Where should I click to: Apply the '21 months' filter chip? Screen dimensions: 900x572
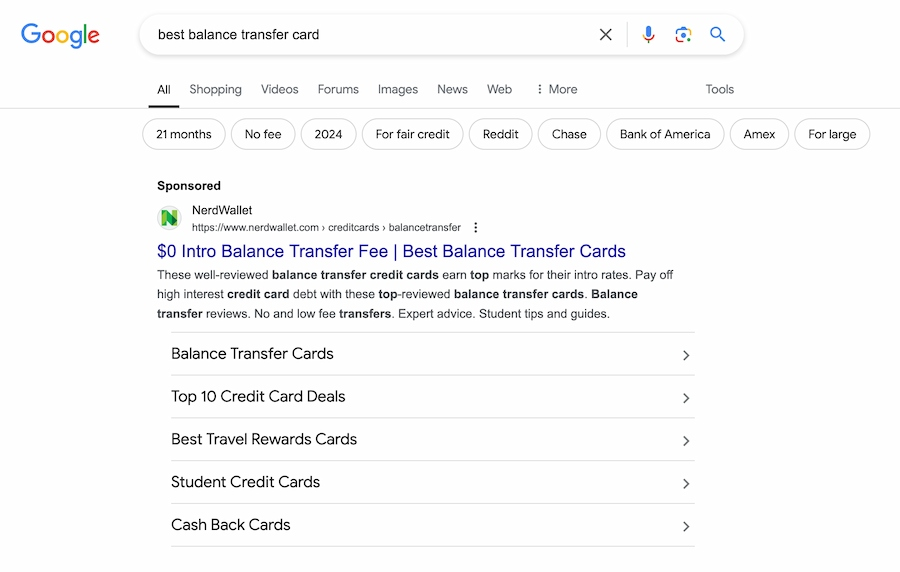click(184, 134)
